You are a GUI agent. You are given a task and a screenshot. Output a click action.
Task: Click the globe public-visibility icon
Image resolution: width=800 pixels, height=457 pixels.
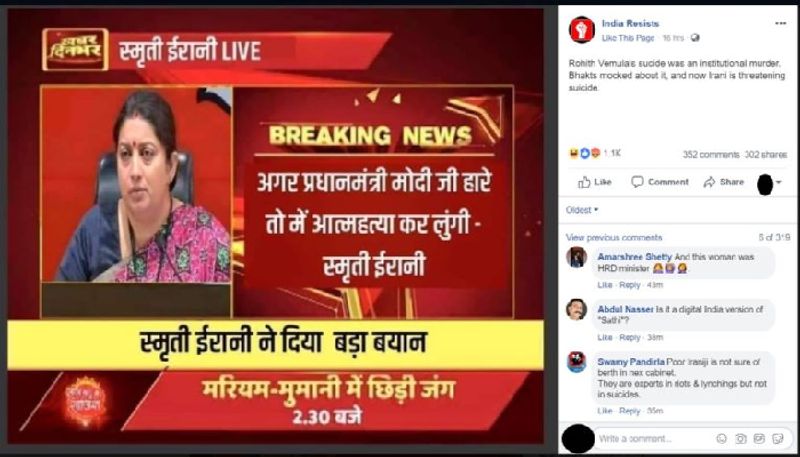pyautogui.click(x=695, y=38)
